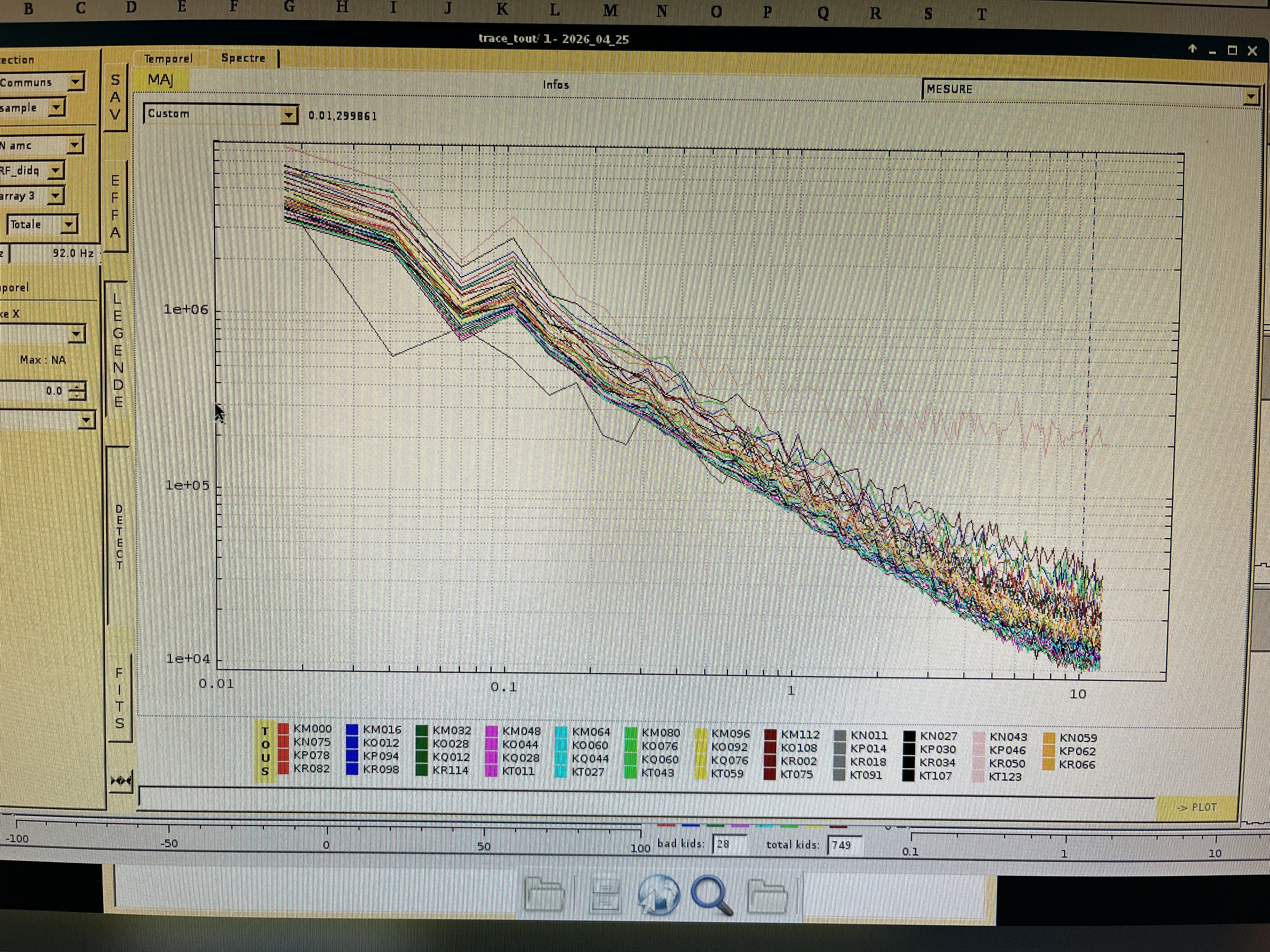Open the Custom dropdown above the plot

pos(220,114)
